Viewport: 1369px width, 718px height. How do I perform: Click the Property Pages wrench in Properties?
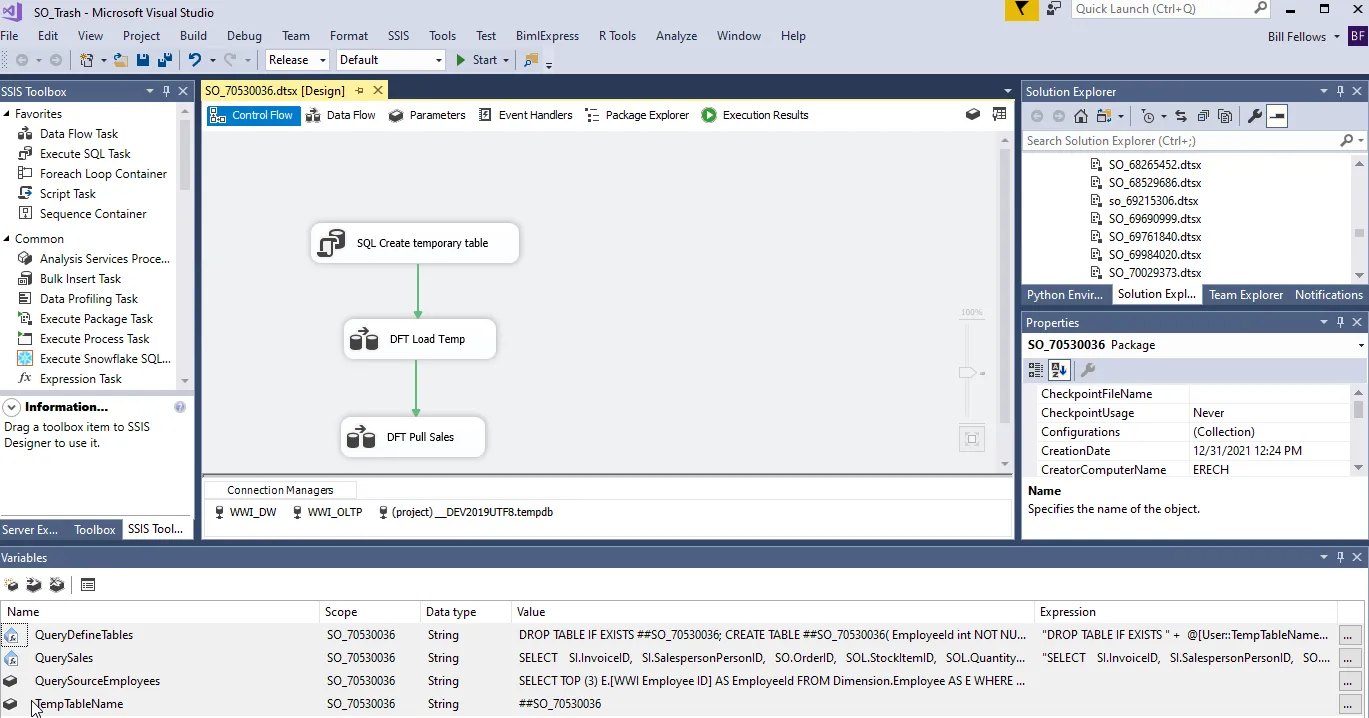click(x=1089, y=370)
